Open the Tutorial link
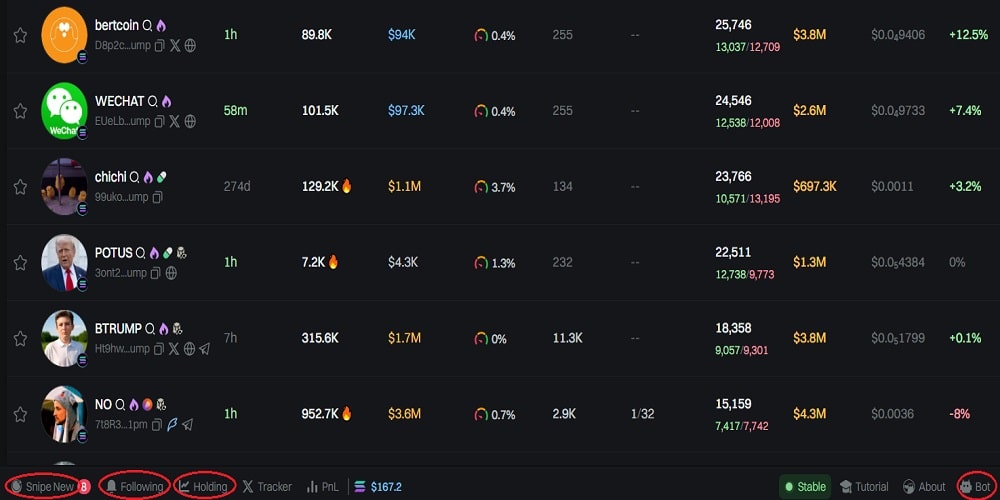 (x=864, y=487)
